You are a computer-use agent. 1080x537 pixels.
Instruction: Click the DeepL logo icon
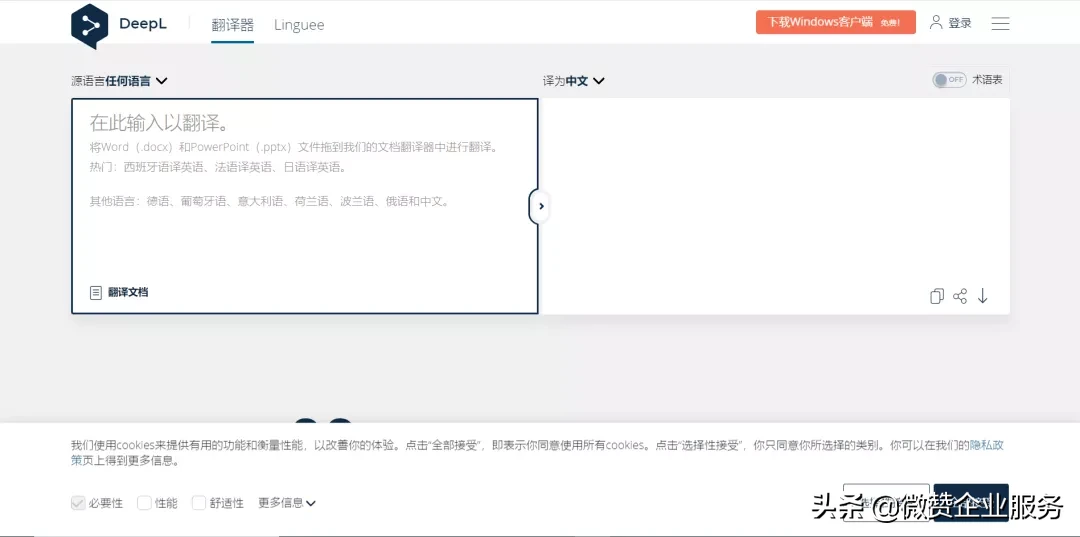coord(90,25)
